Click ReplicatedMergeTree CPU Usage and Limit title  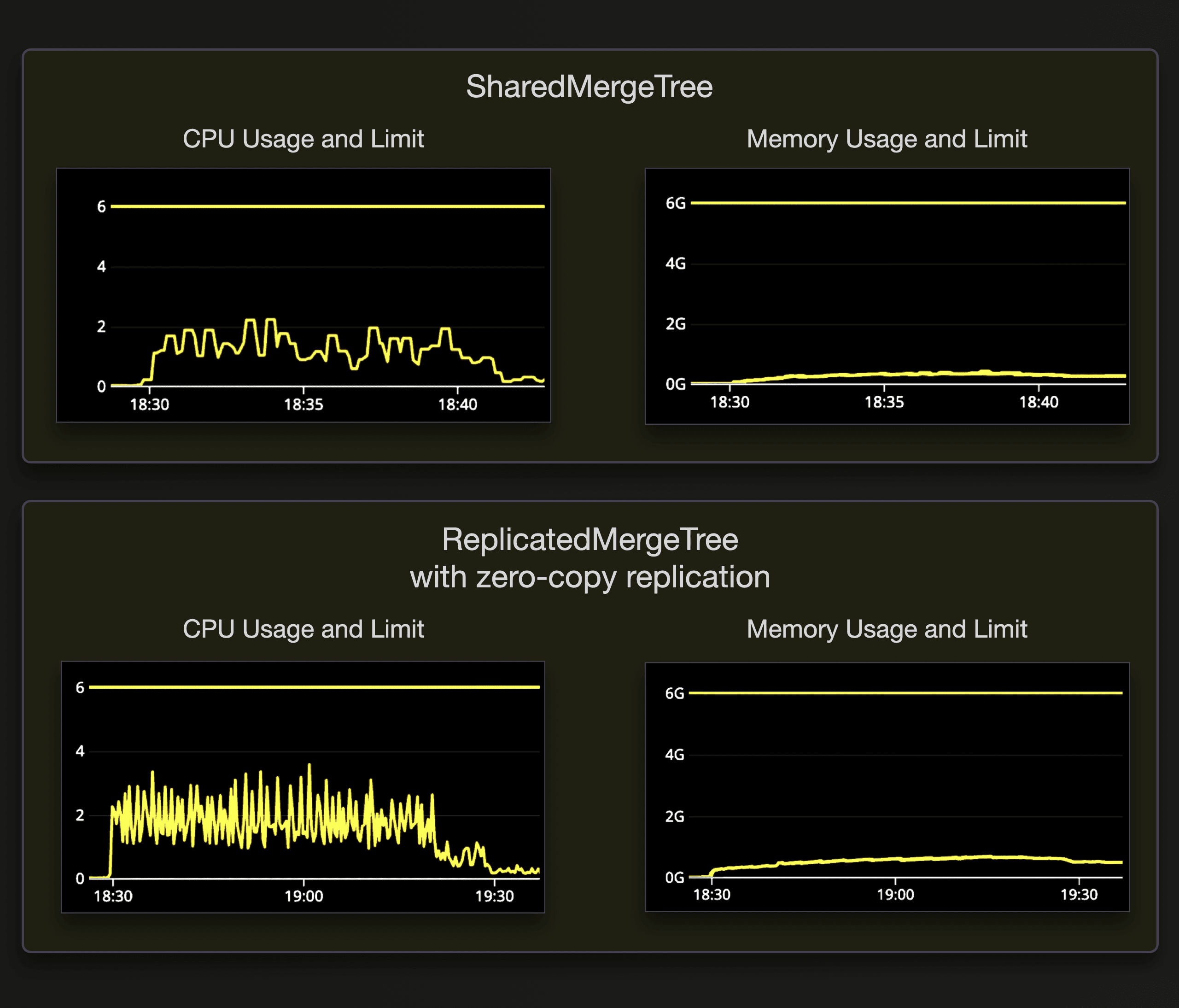point(304,629)
